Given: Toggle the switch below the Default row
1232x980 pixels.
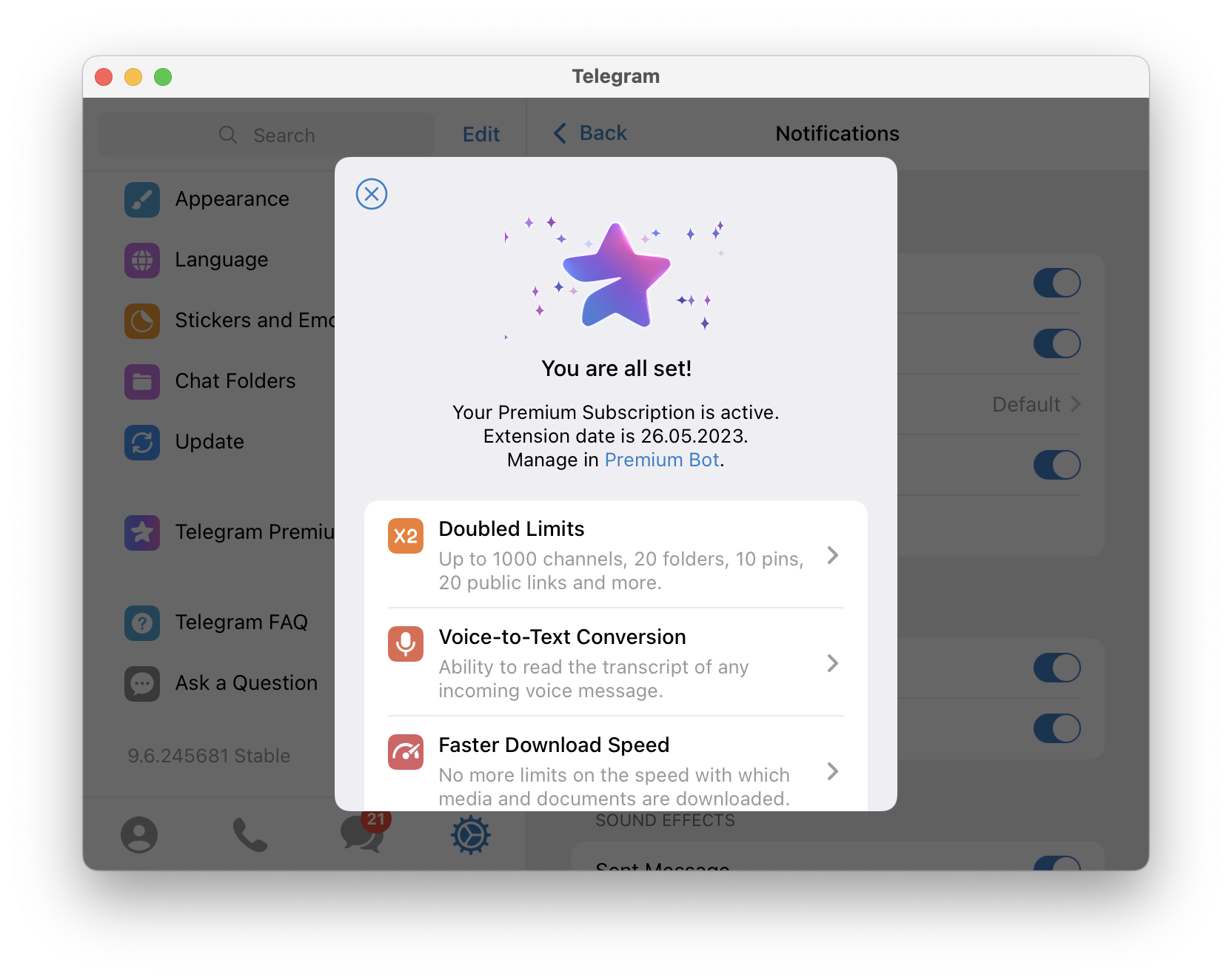Looking at the screenshot, I should (1057, 465).
